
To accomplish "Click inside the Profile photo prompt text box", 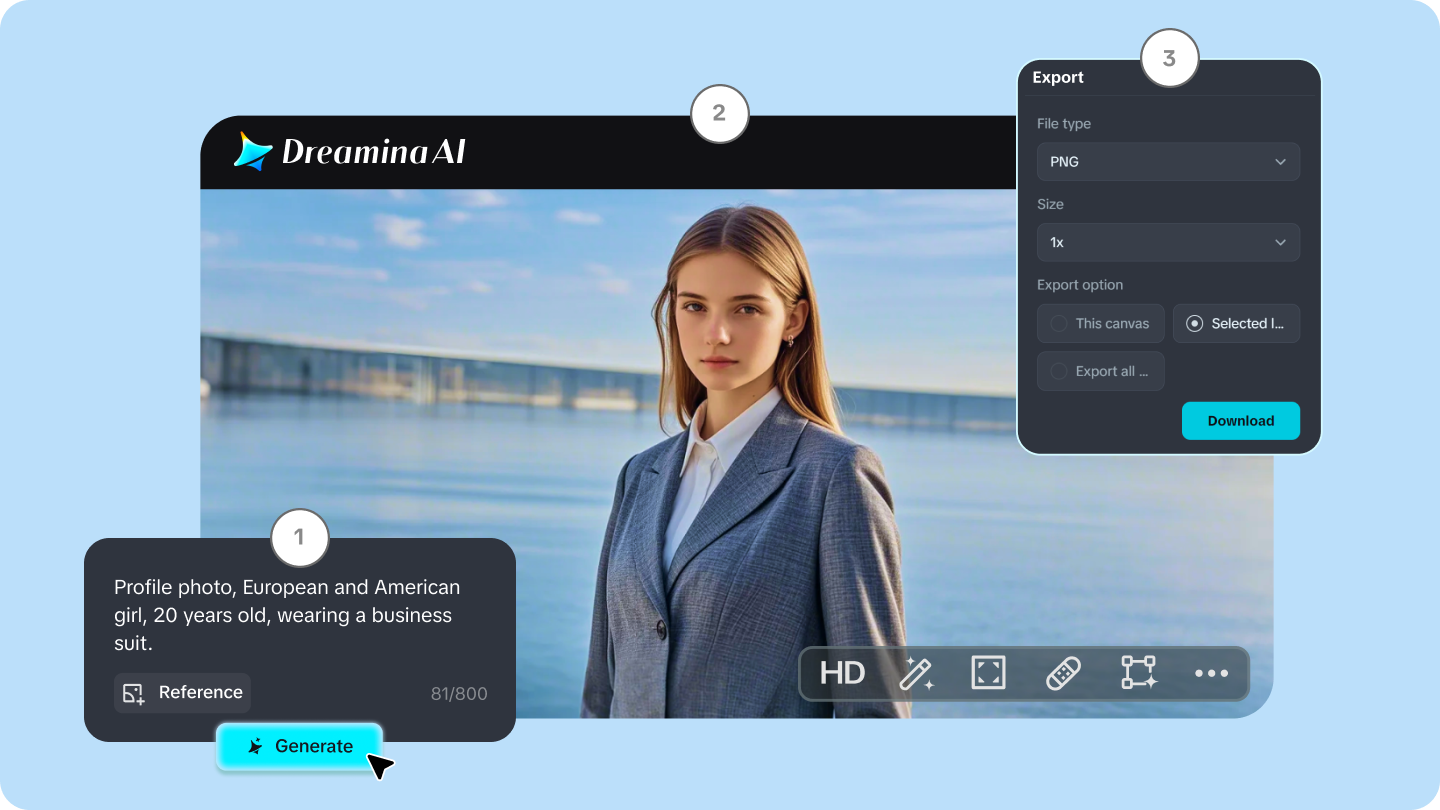I will pos(288,615).
